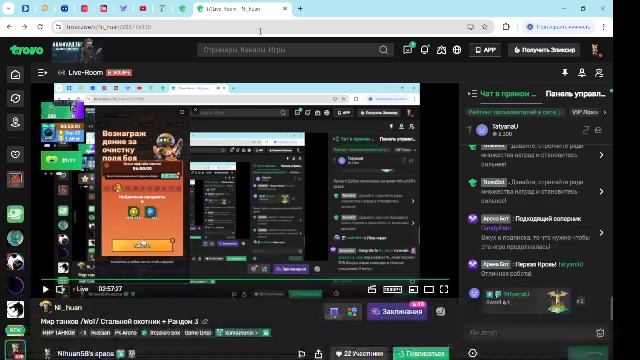
Task: Open the Following heart icon in sidebar
Action: [16, 154]
